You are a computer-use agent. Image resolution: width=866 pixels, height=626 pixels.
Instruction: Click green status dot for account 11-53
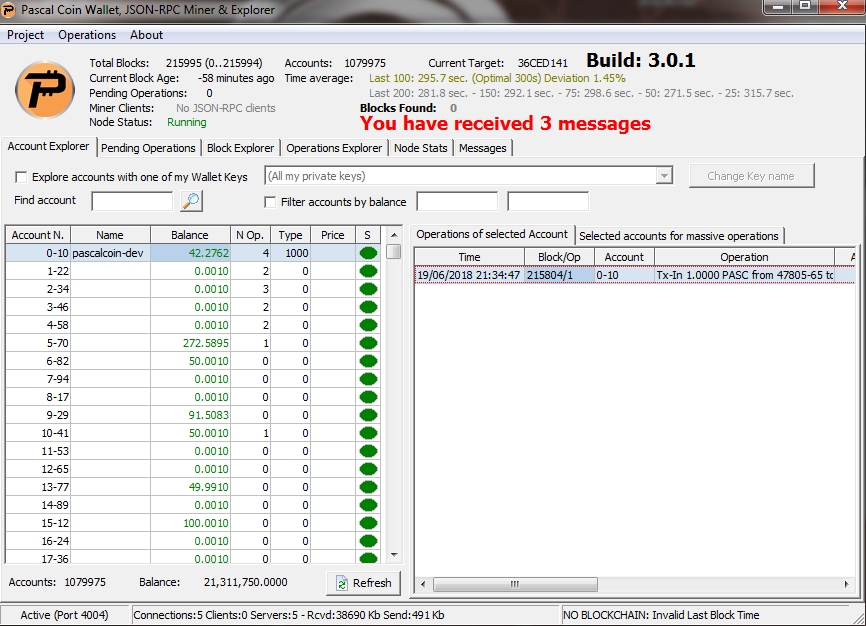pyautogui.click(x=368, y=451)
